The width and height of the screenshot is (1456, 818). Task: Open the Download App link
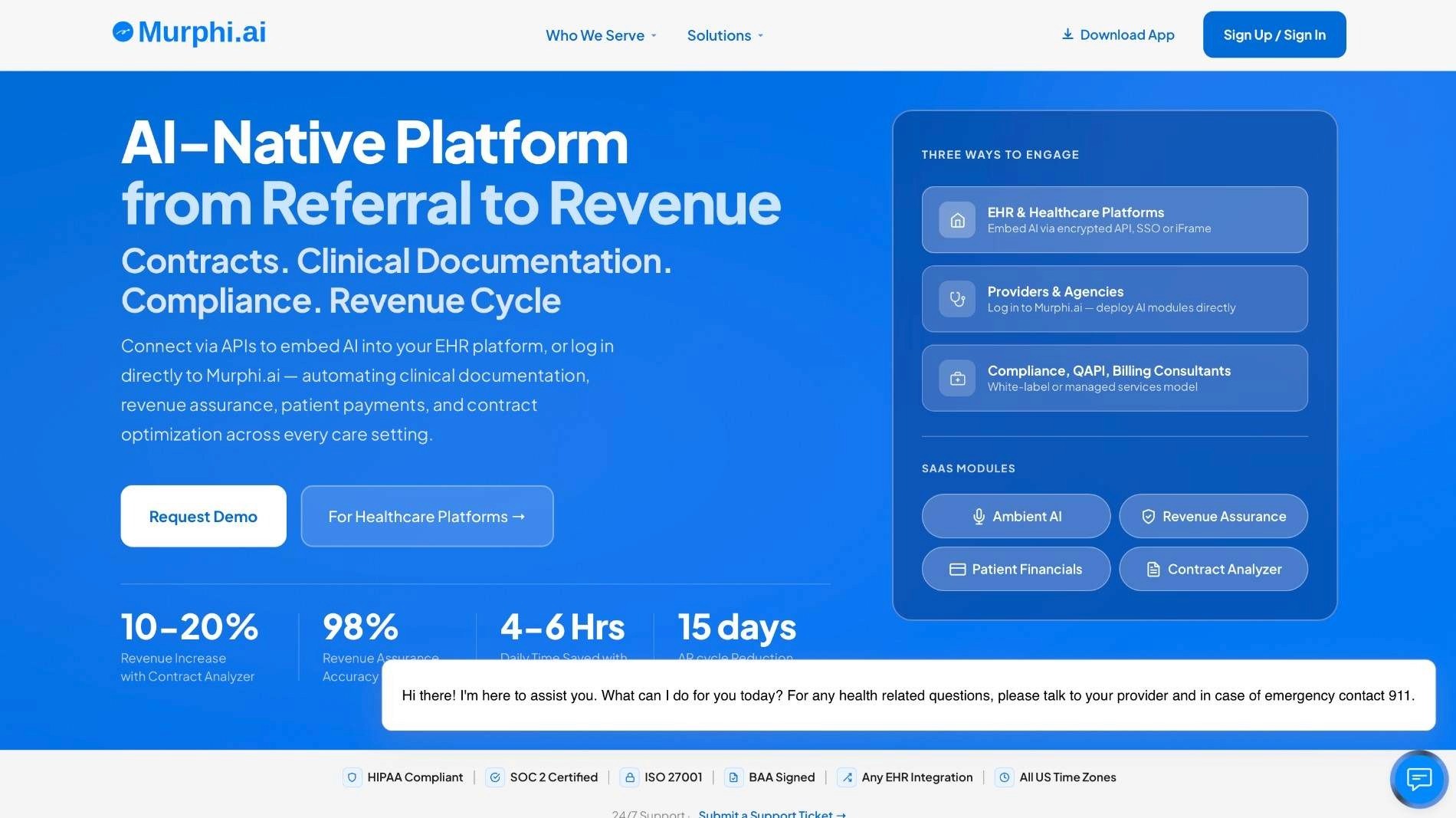click(x=1118, y=34)
